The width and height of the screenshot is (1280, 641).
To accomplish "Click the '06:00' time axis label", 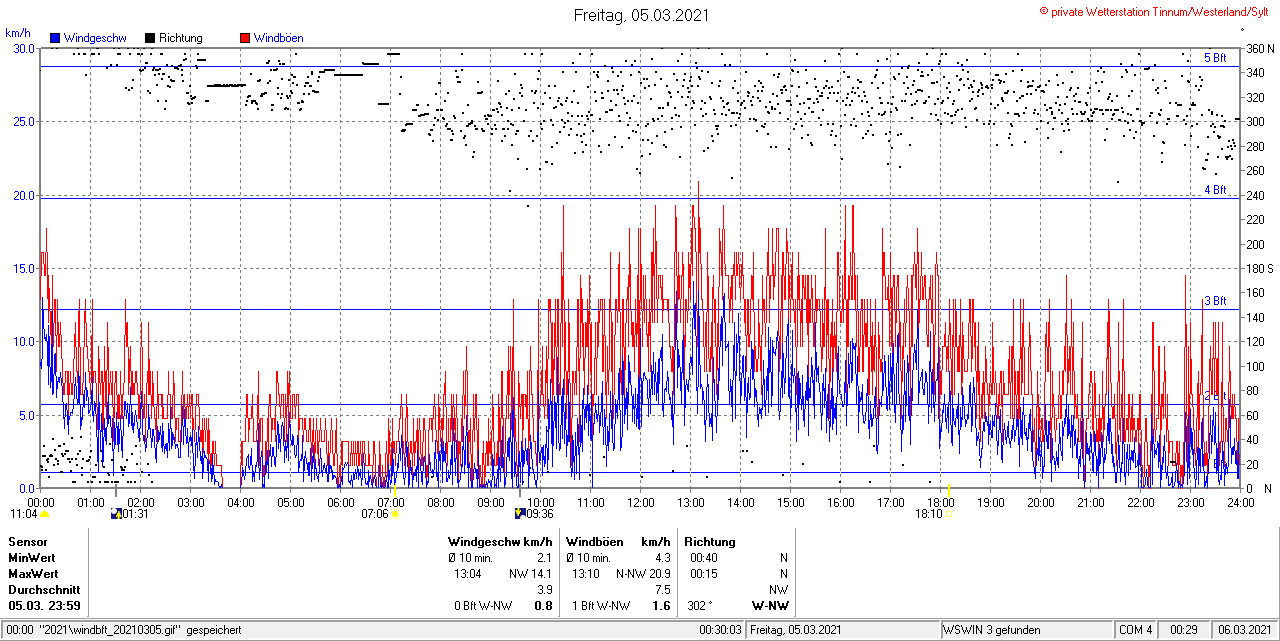I will [x=341, y=502].
